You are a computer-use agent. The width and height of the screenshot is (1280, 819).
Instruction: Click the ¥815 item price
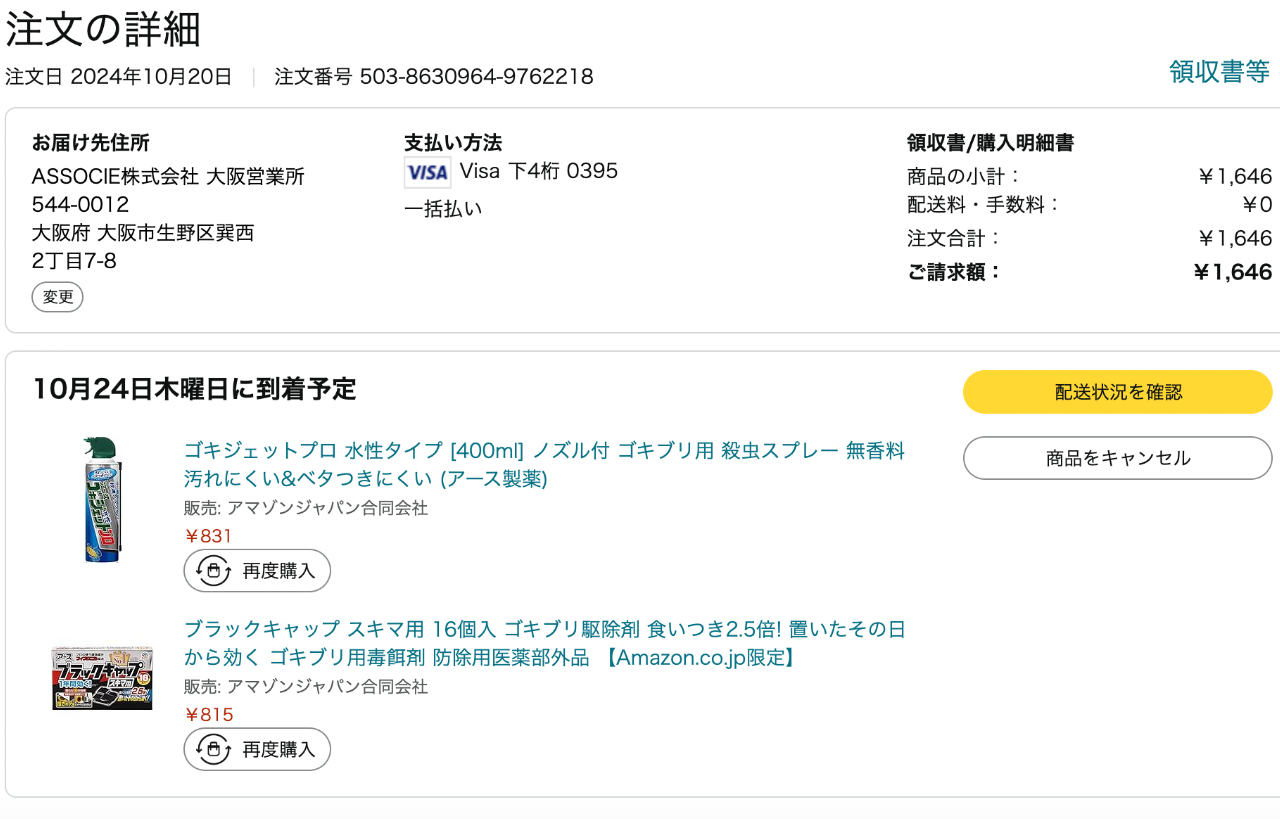pos(209,715)
